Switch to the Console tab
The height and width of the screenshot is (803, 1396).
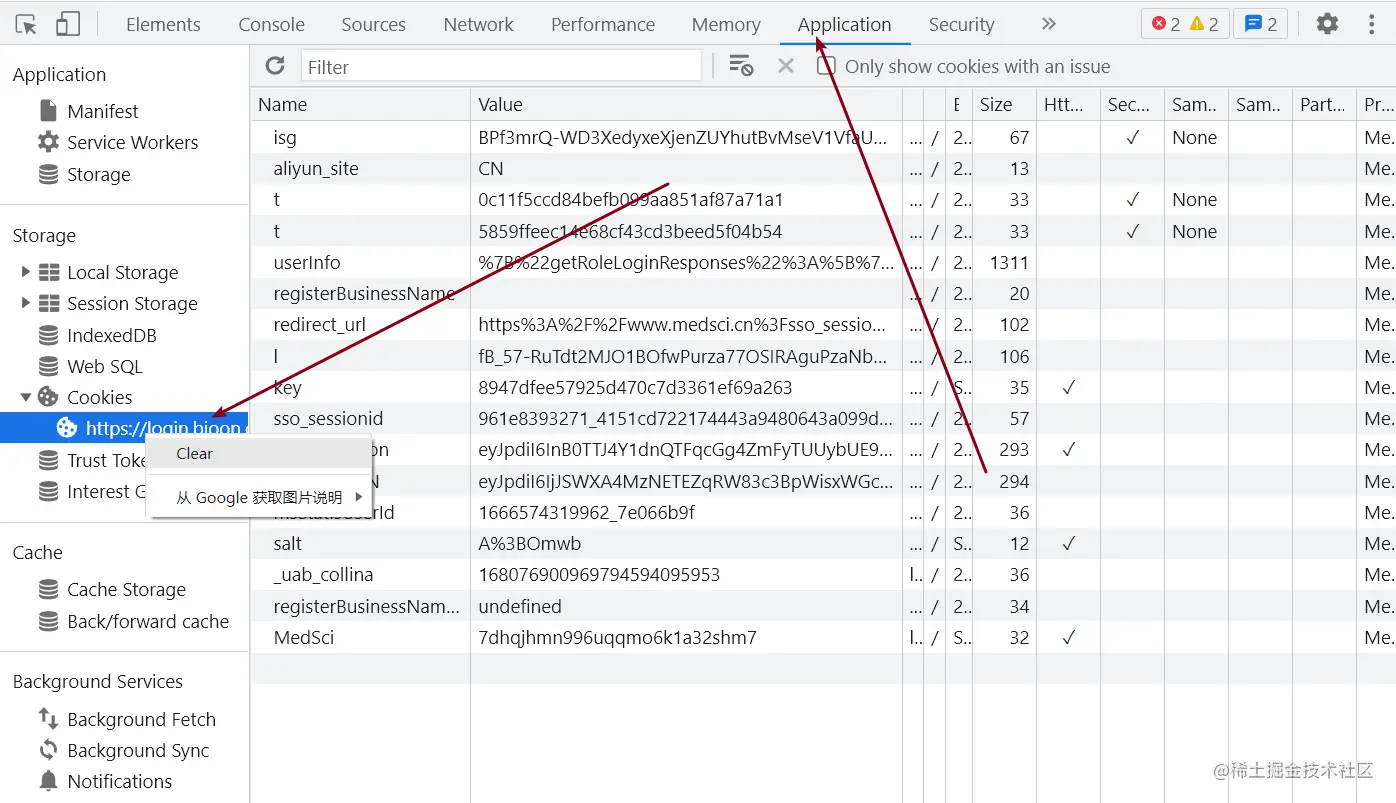pos(271,24)
